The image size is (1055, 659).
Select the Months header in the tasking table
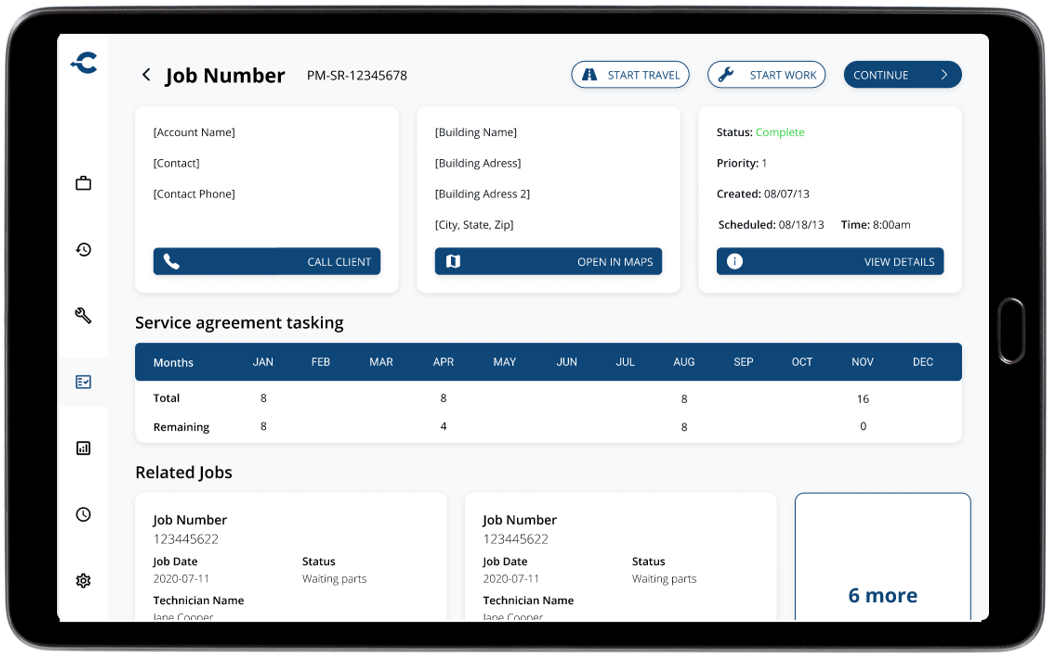[x=173, y=362]
